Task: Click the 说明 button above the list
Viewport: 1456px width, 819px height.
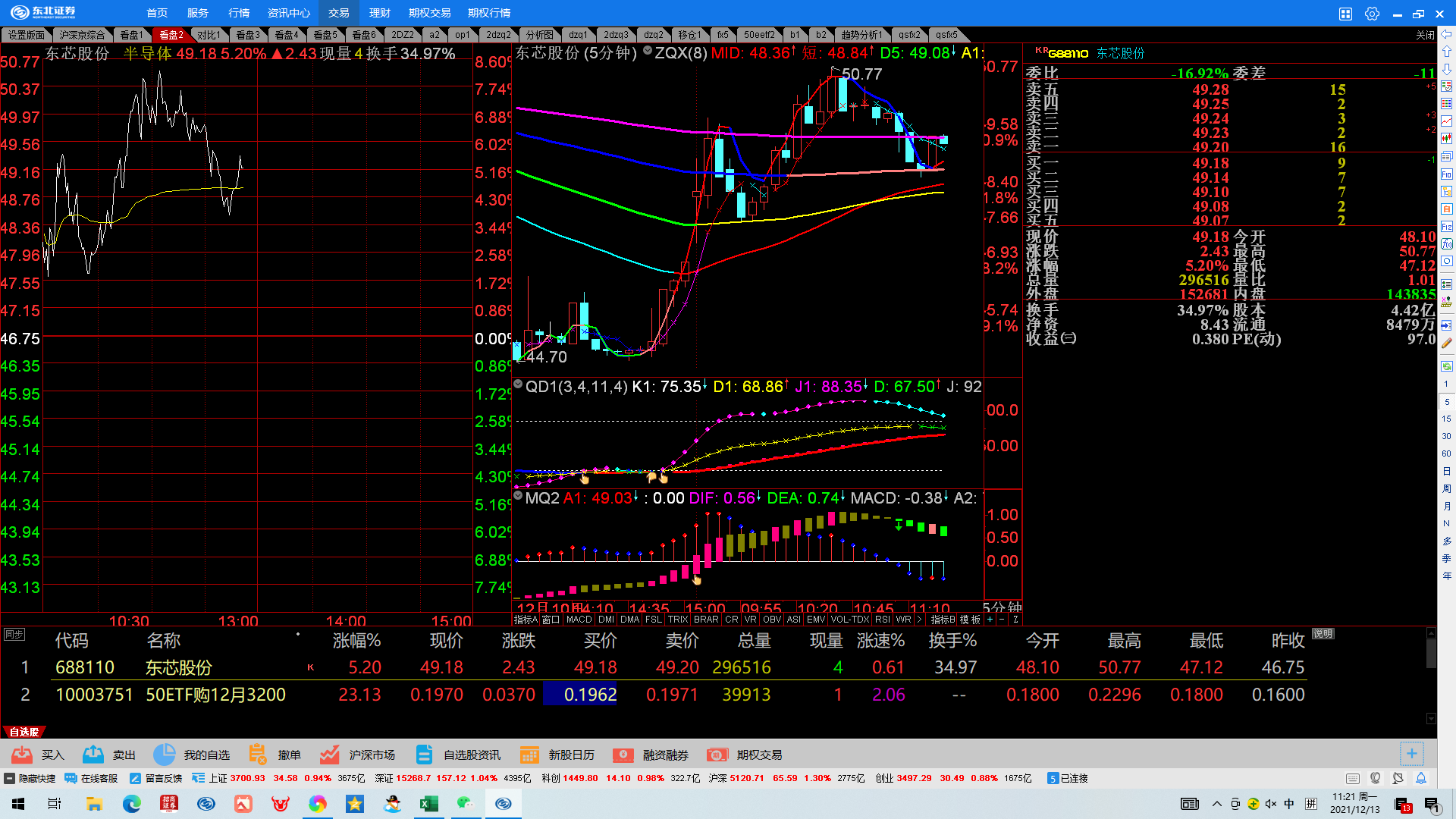Action: [x=1323, y=634]
